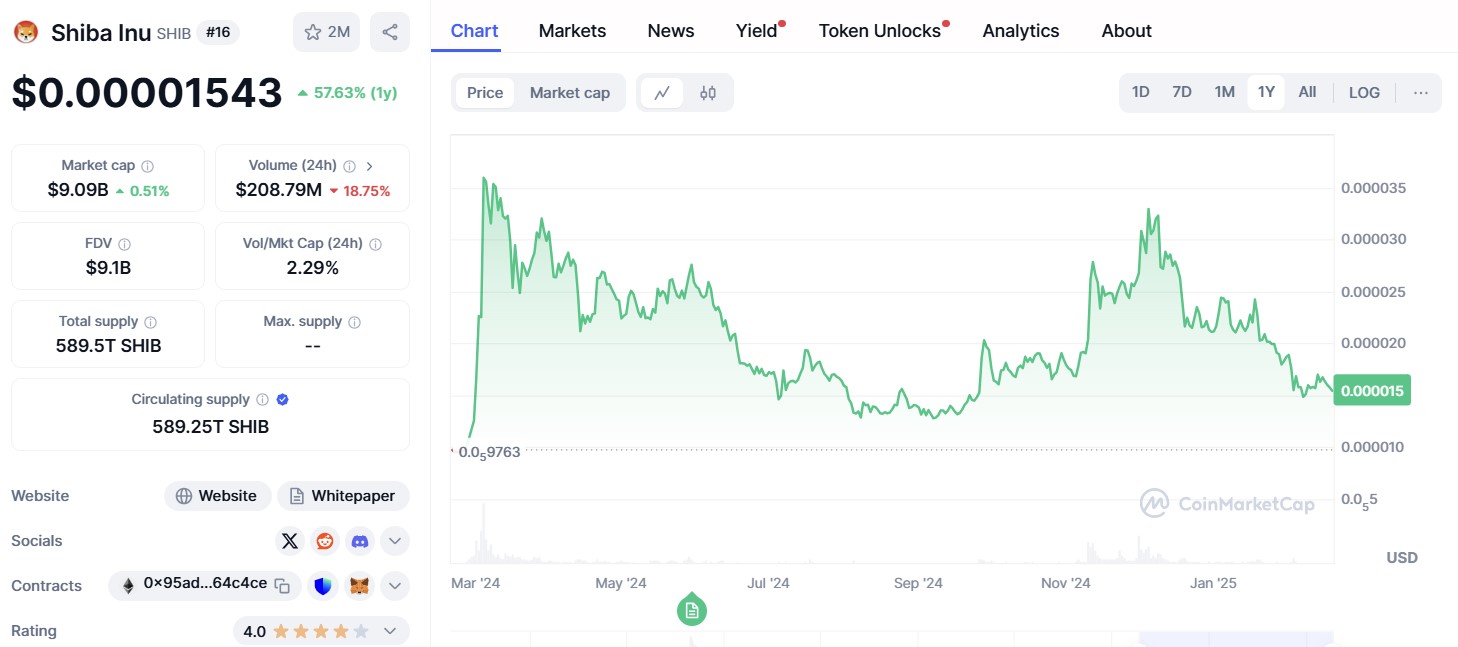The image size is (1458, 647).
Task: Add token to MetaMask via fox icon
Action: [359, 586]
